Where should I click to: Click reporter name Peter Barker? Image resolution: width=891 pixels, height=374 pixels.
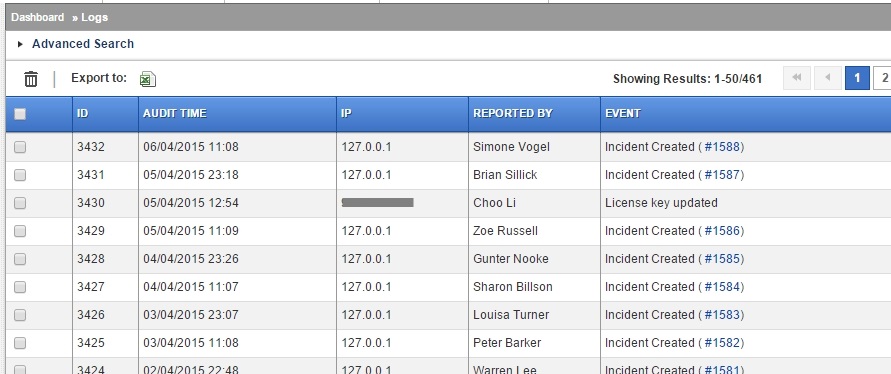point(507,343)
